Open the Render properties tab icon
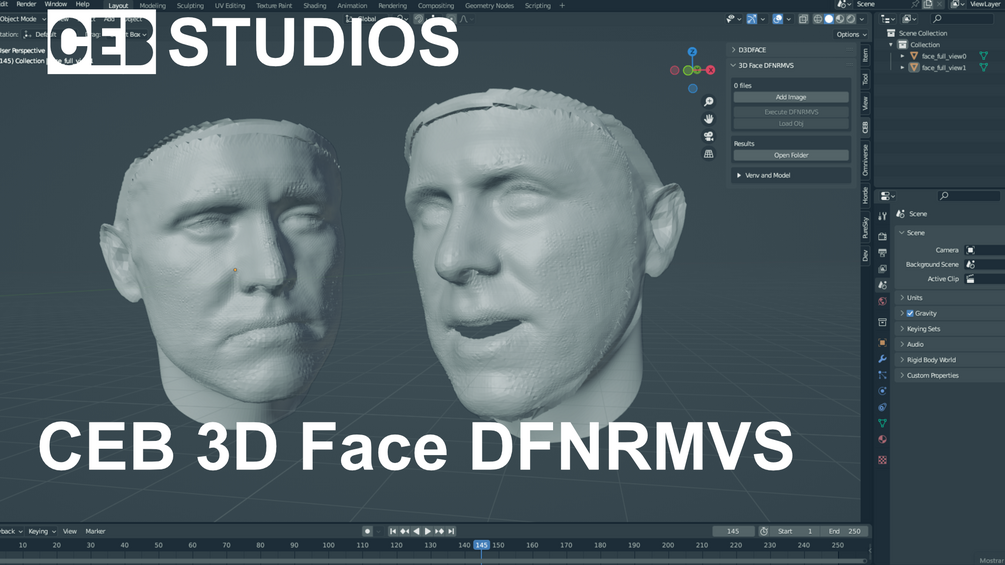Screen dimensions: 1005x565 (x=883, y=236)
